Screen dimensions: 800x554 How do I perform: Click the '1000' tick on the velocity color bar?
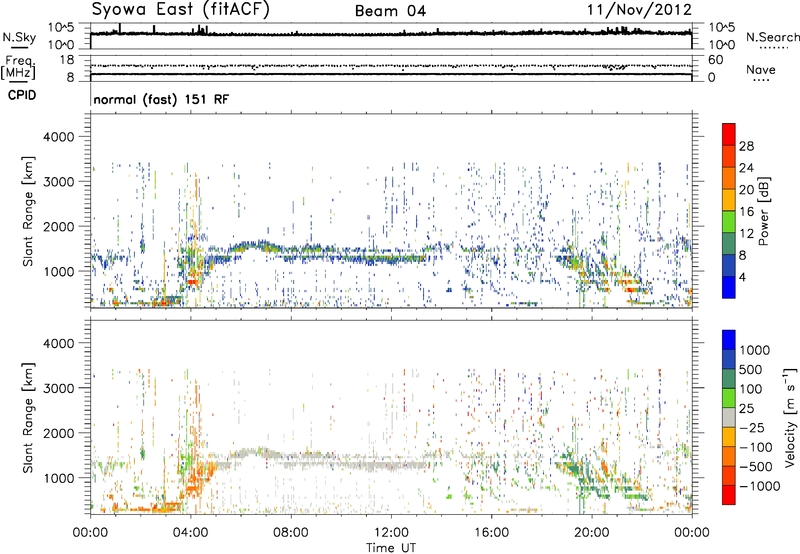(x=755, y=350)
